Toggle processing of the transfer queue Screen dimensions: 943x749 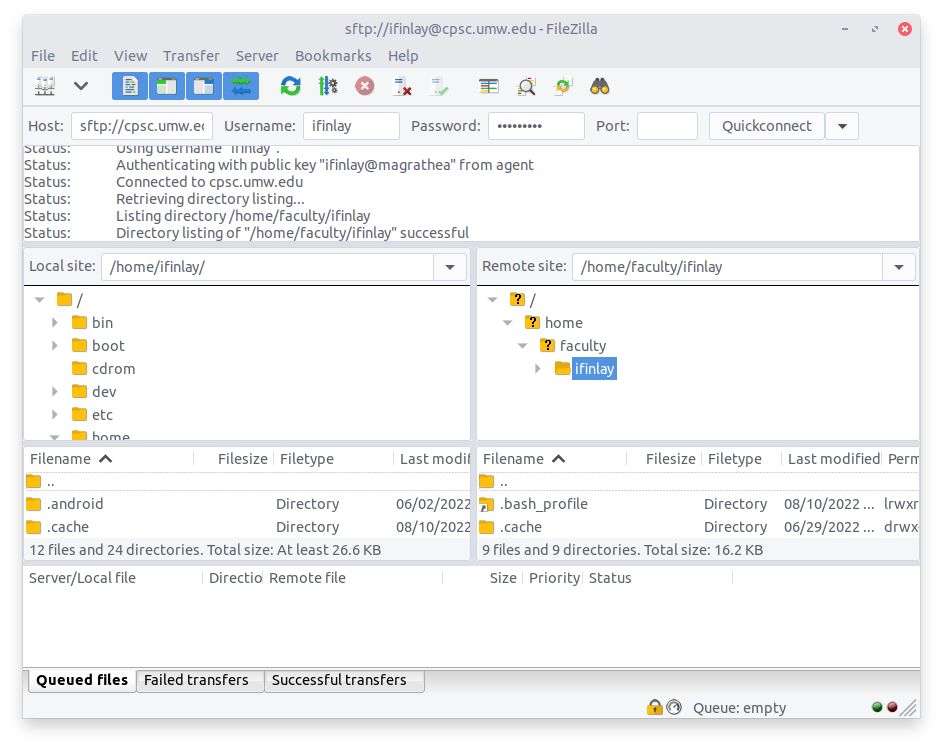click(328, 86)
